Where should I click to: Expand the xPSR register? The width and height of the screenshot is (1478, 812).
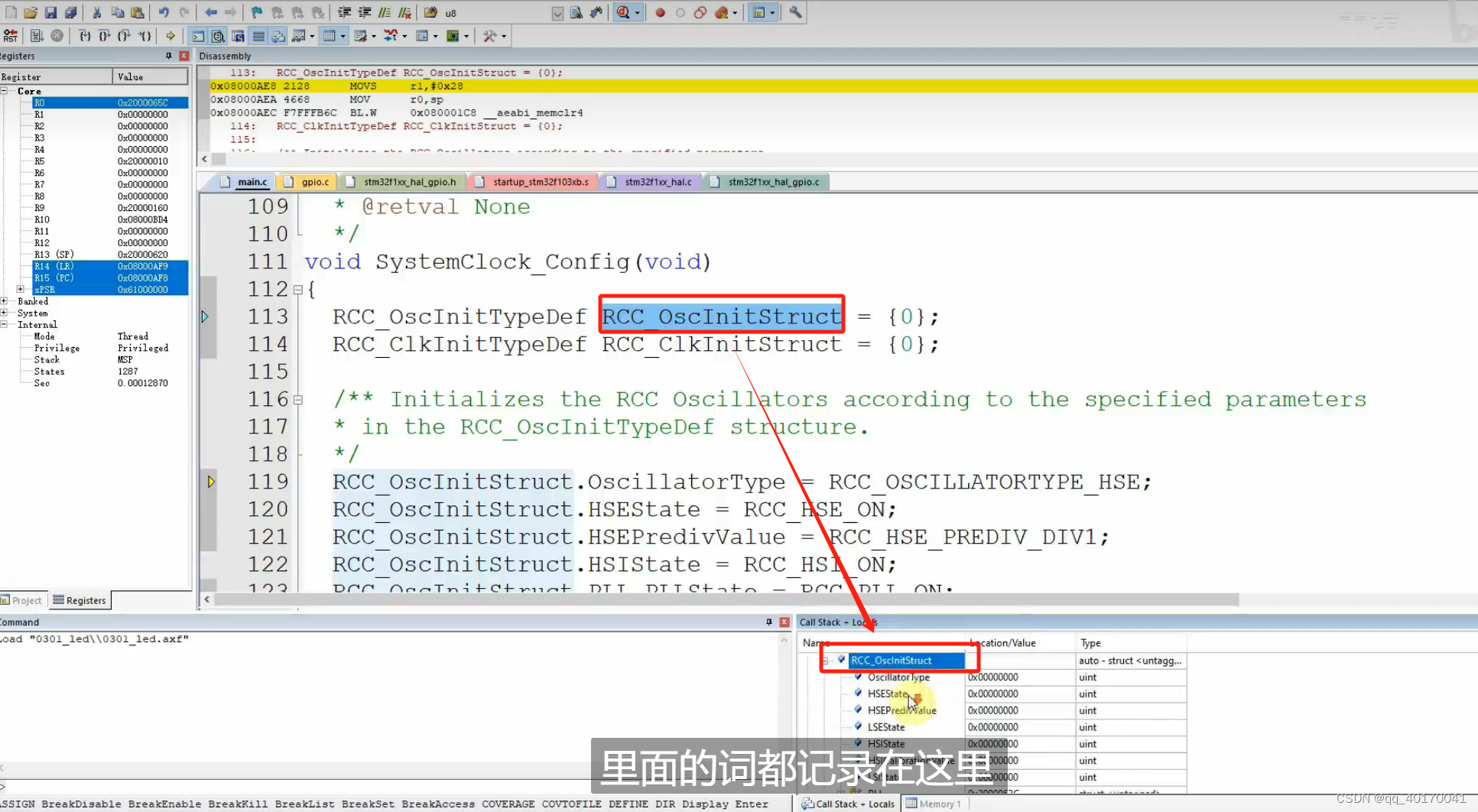click(21, 289)
